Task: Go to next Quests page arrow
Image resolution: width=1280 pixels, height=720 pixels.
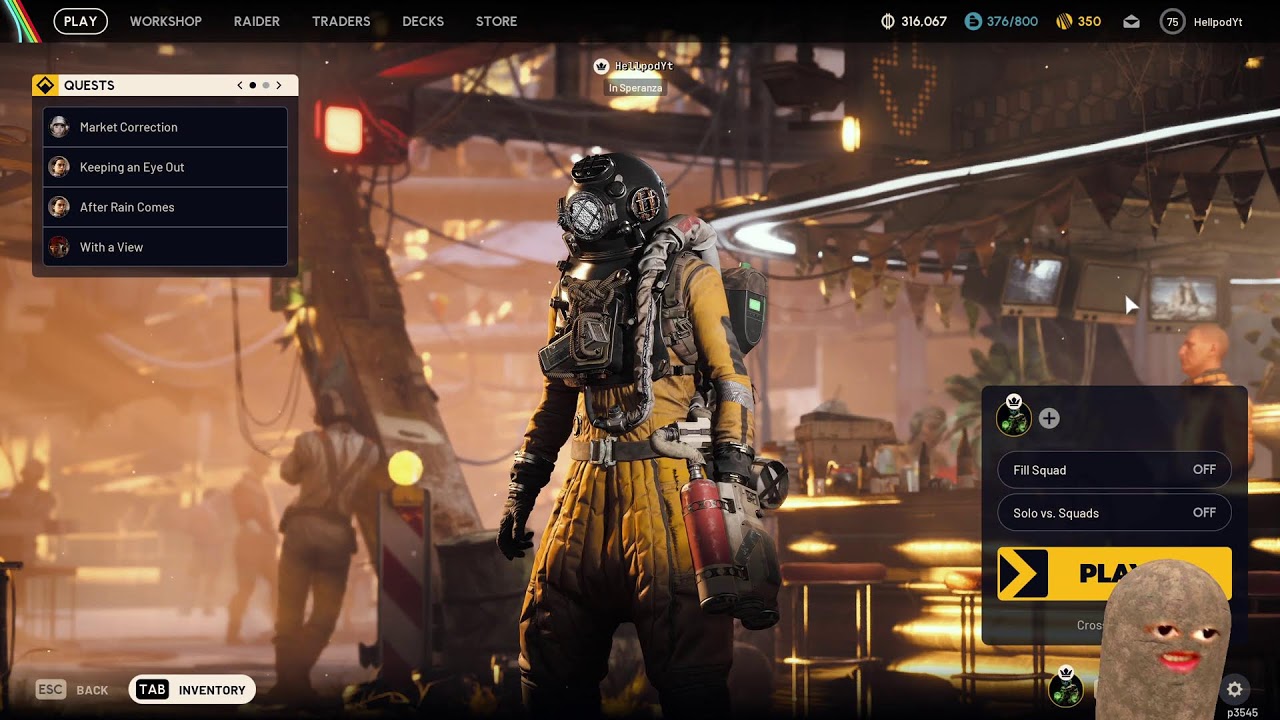Action: (x=279, y=85)
